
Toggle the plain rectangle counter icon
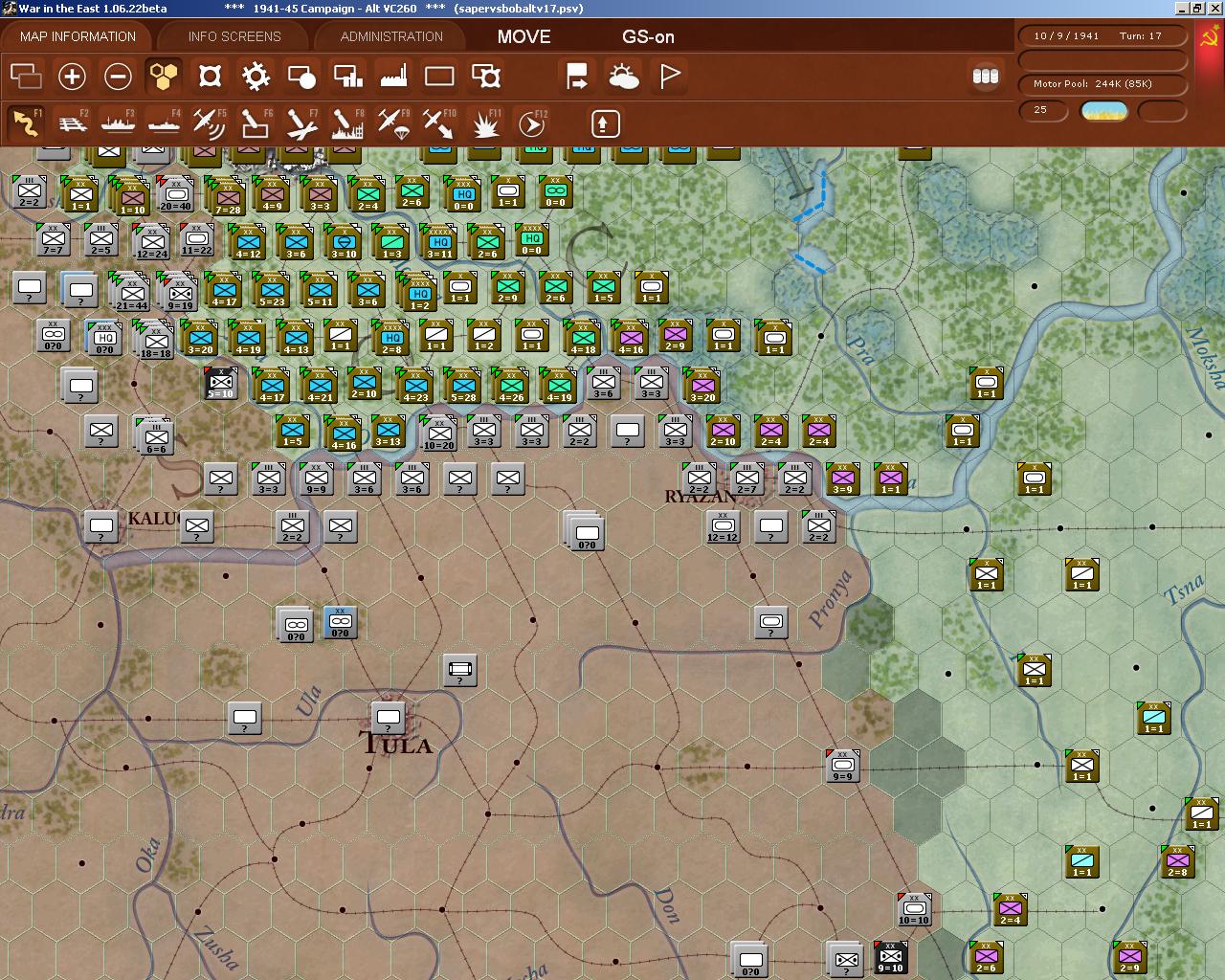(x=439, y=76)
